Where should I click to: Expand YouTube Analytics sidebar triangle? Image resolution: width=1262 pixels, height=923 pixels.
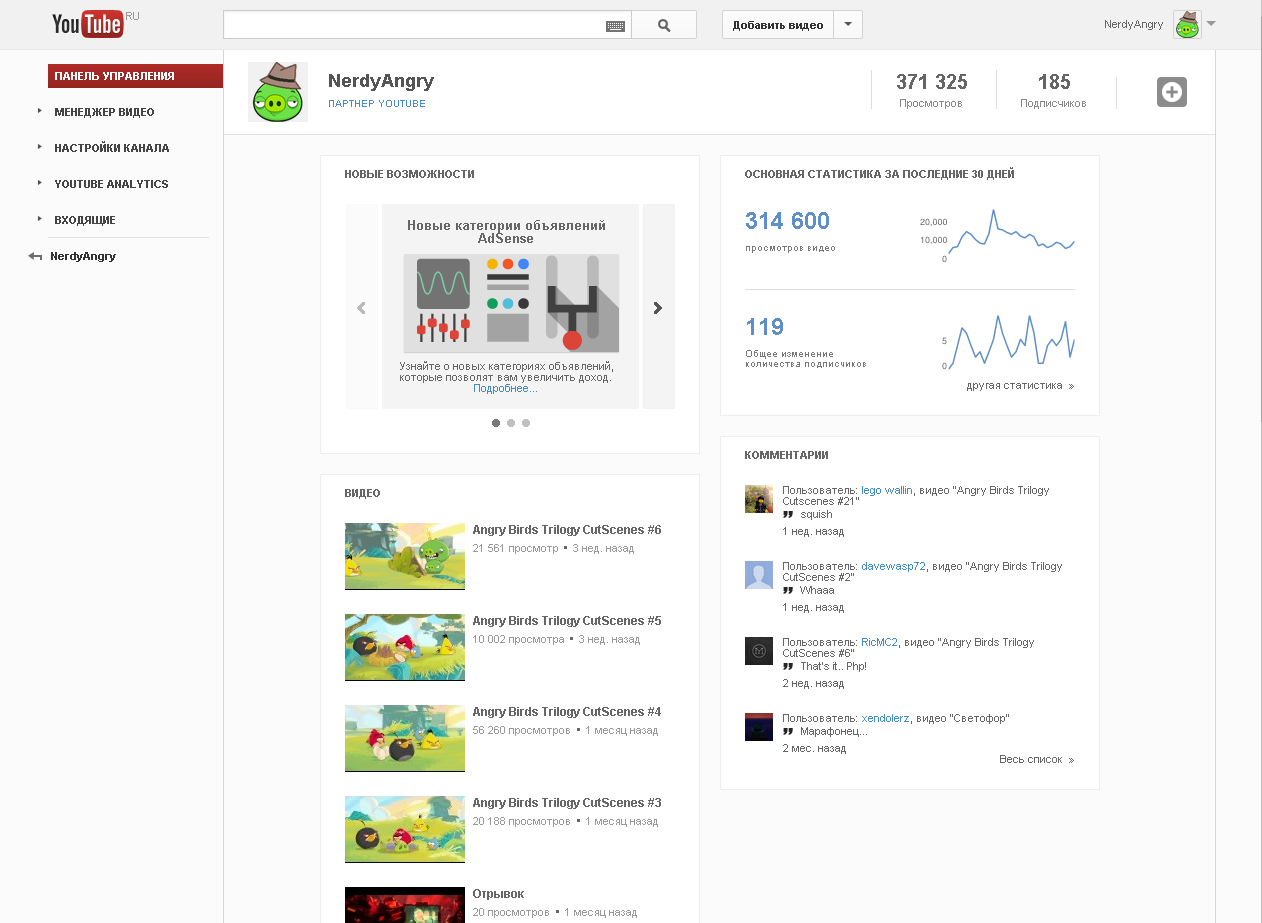pyautogui.click(x=40, y=183)
